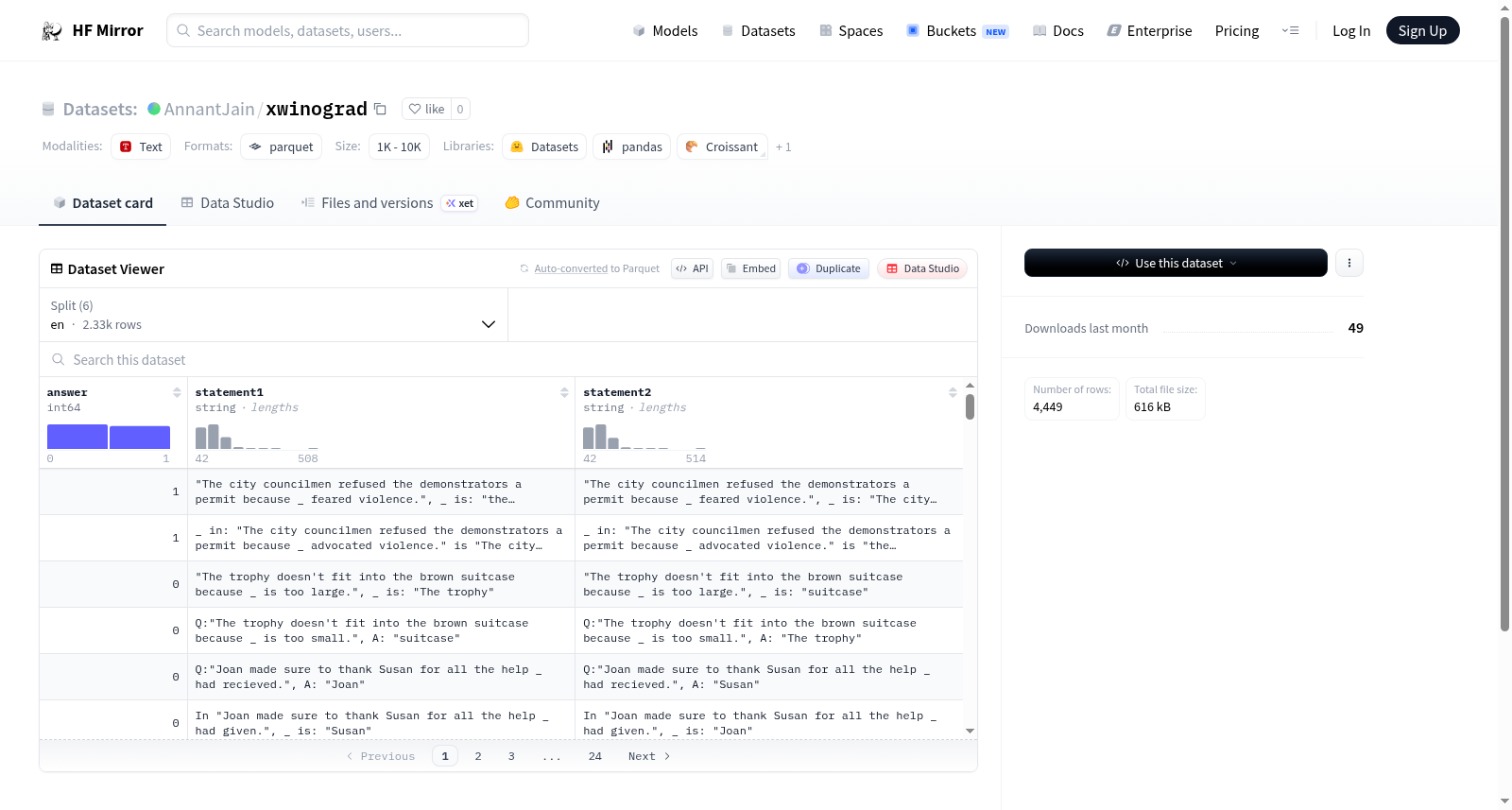Open the Docs nav item
Screen dimensions: 1512x810
tap(1058, 30)
